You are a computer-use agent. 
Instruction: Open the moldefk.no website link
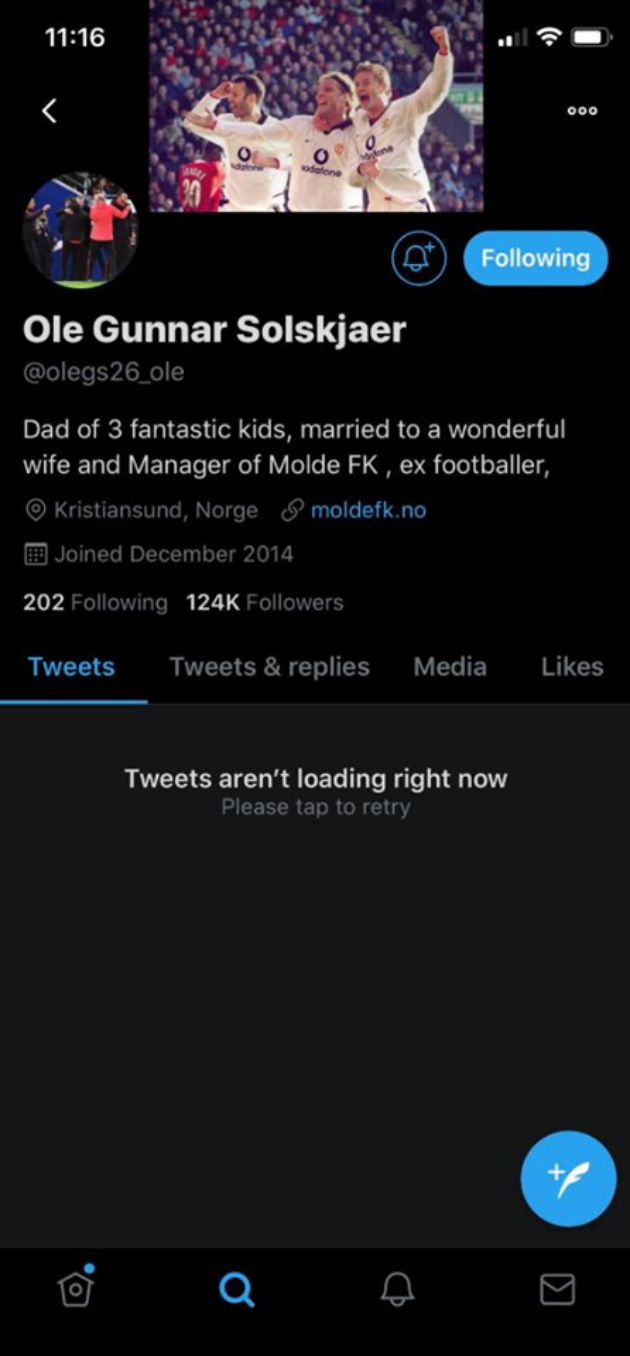pos(368,510)
